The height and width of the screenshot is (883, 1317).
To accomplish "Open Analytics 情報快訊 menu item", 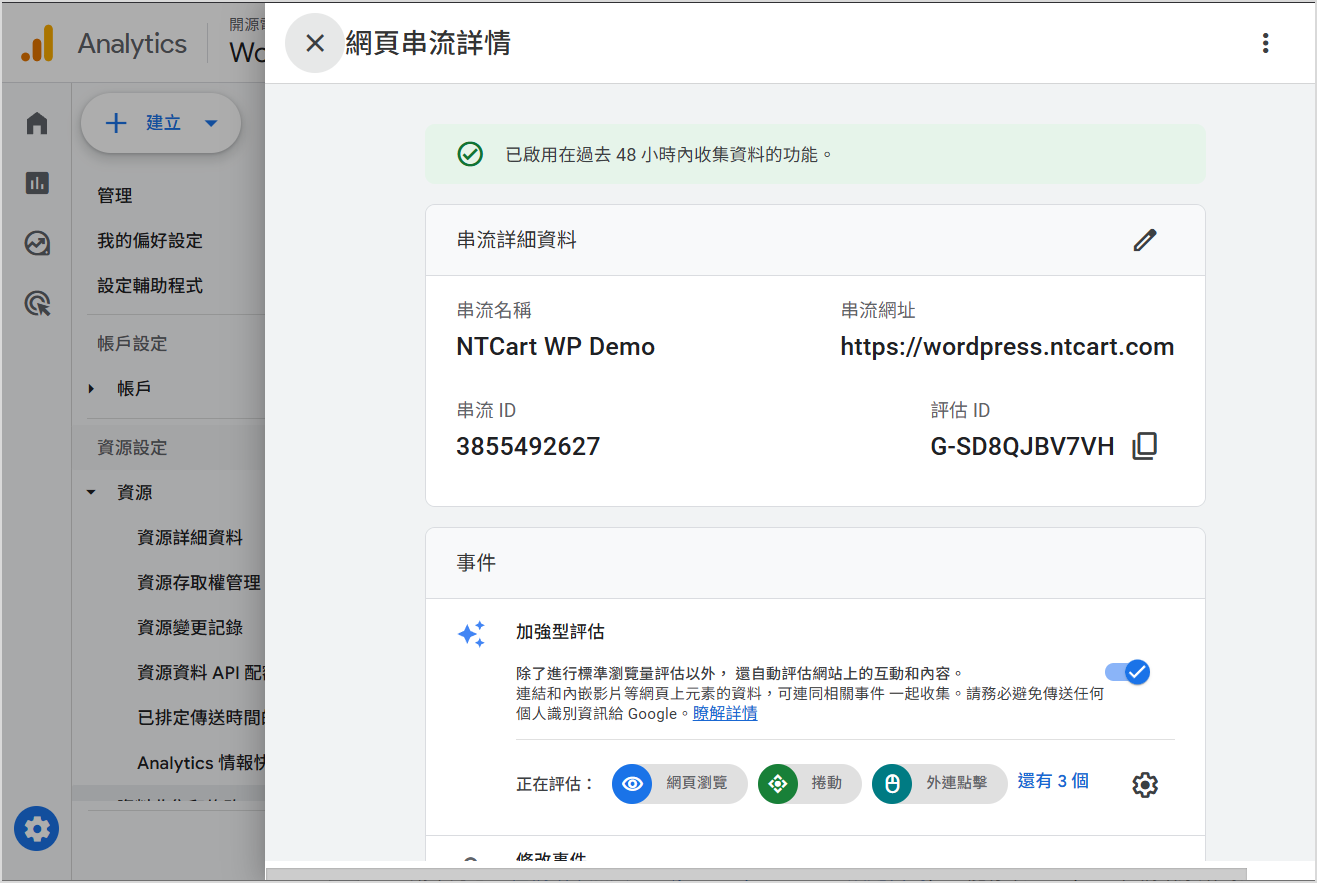I will (x=201, y=763).
